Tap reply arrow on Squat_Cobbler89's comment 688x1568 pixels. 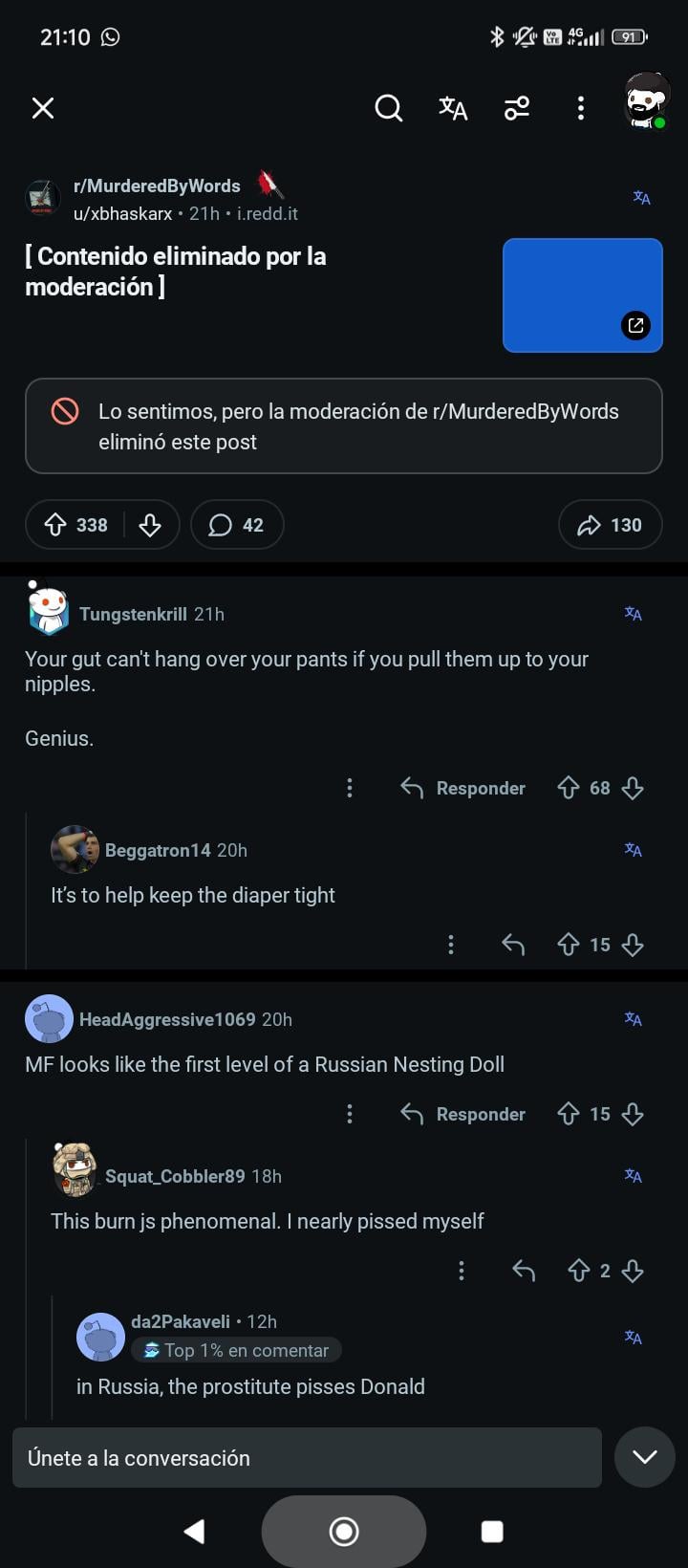pyautogui.click(x=524, y=1271)
